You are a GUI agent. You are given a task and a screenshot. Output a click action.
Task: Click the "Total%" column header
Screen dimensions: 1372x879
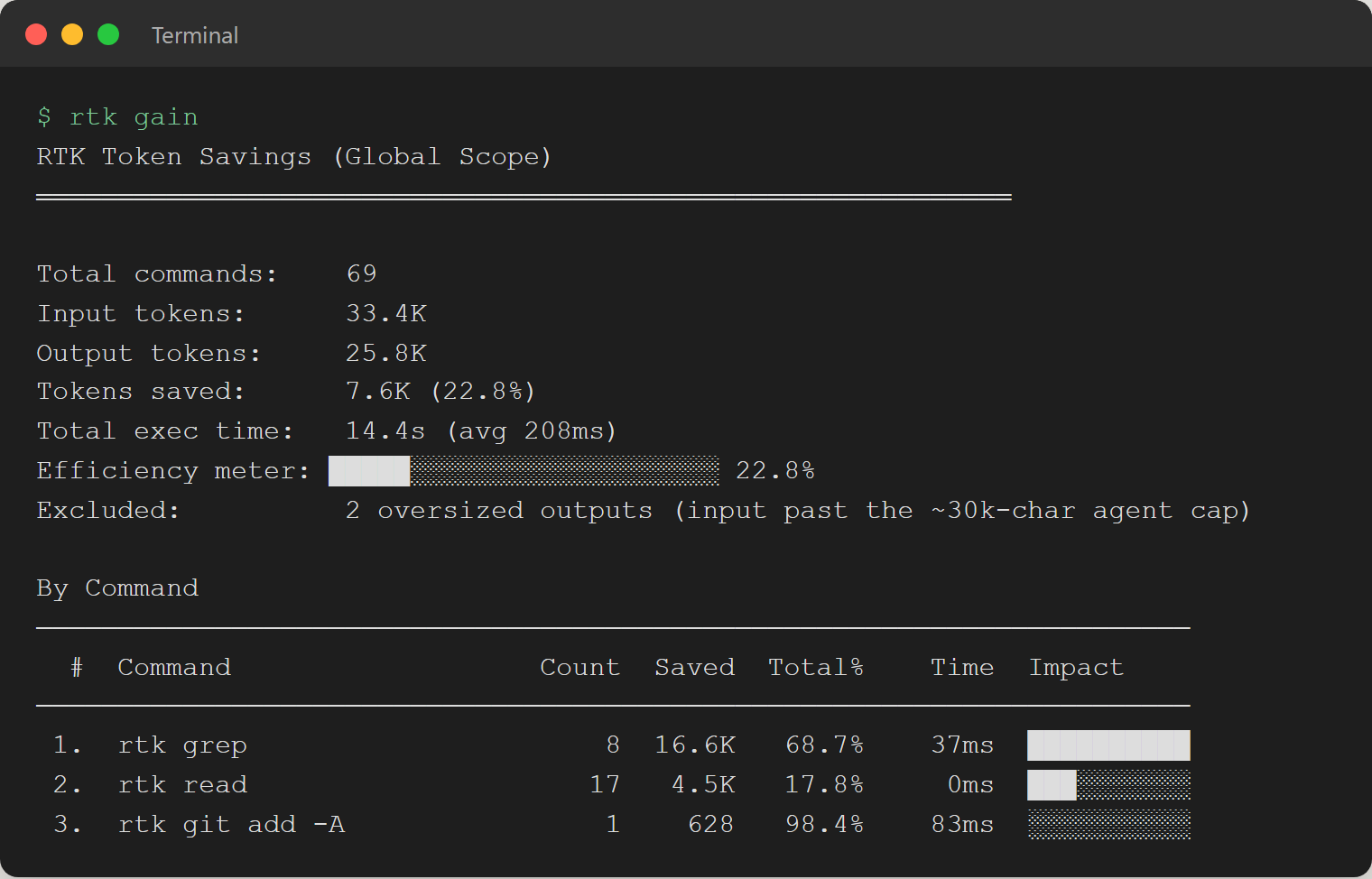tap(816, 667)
